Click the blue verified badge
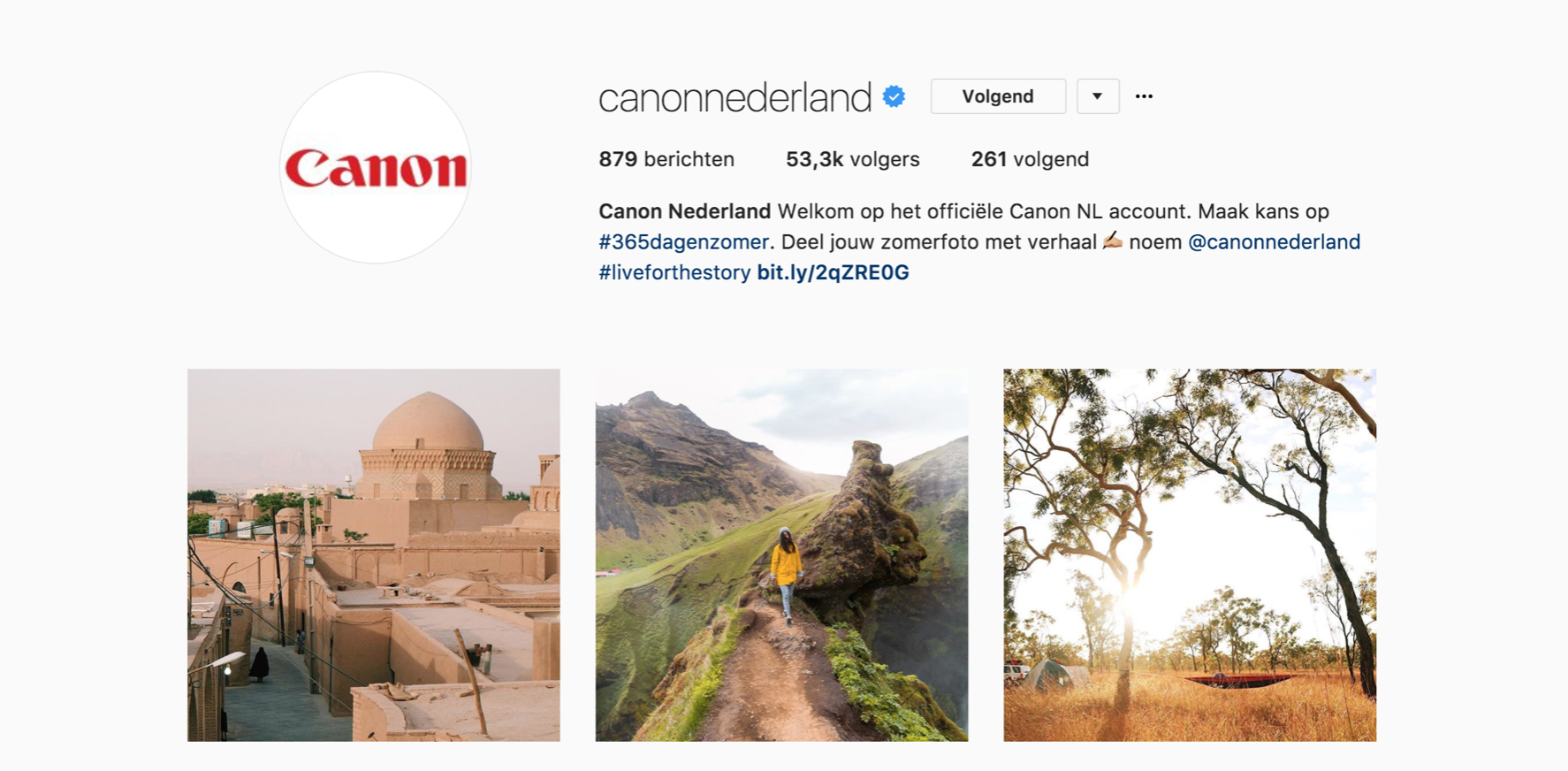Viewport: 1568px width, 771px height. coord(894,96)
